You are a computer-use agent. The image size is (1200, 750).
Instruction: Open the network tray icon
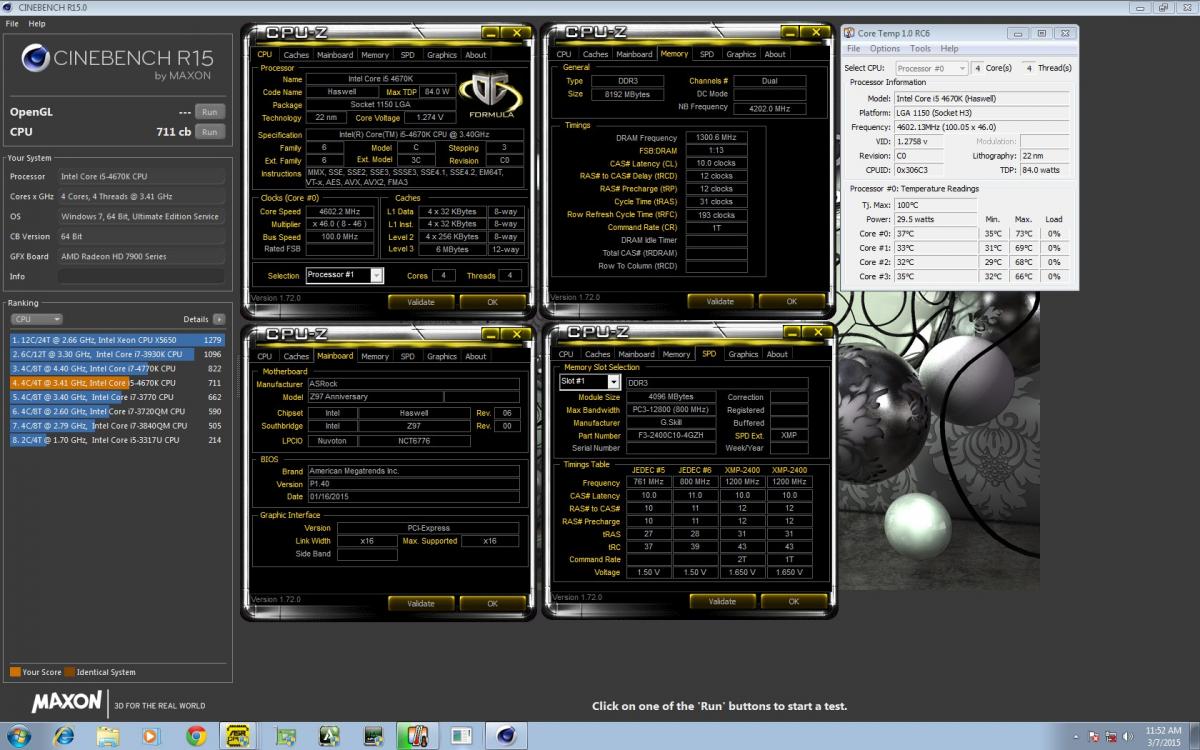(x=1110, y=736)
